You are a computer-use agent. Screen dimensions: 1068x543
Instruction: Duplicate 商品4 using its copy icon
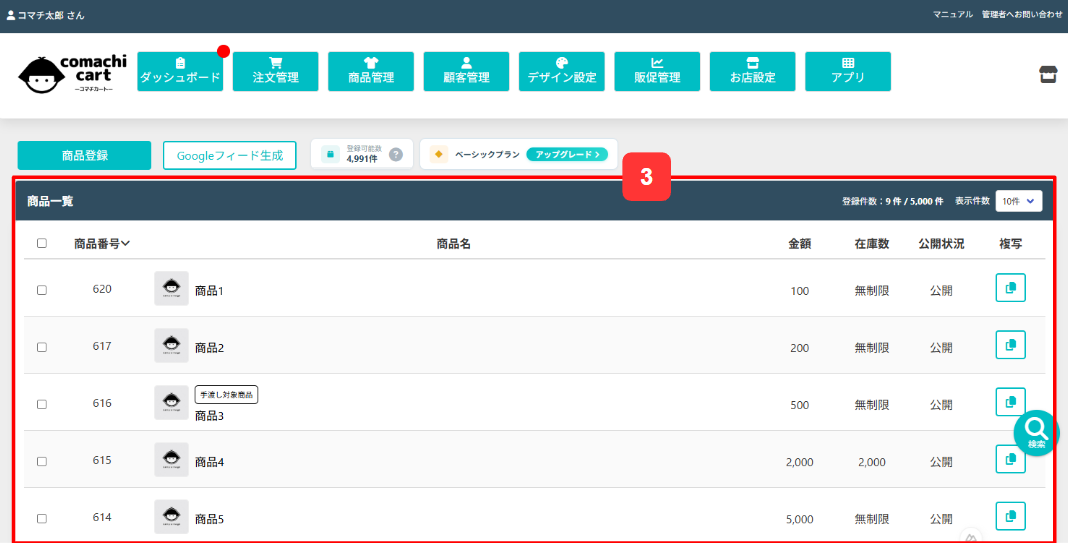coord(1010,459)
